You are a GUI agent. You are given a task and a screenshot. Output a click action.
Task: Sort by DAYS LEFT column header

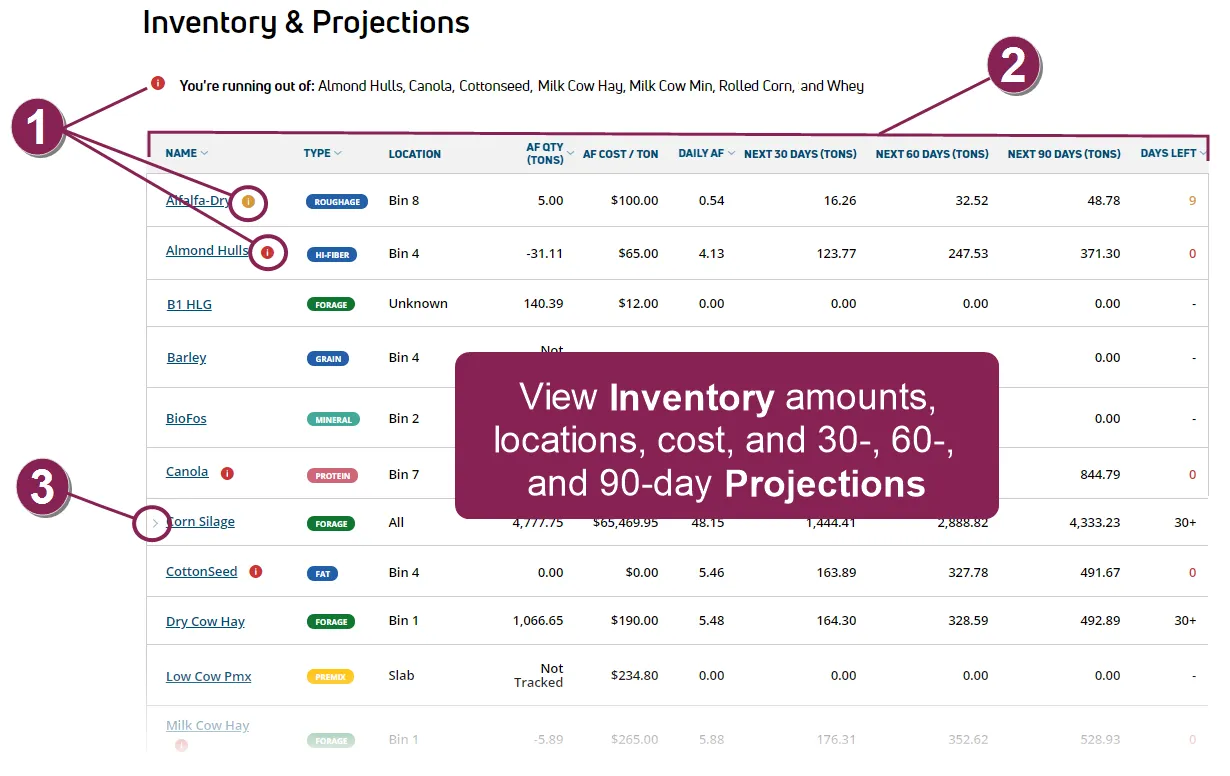tap(1173, 153)
